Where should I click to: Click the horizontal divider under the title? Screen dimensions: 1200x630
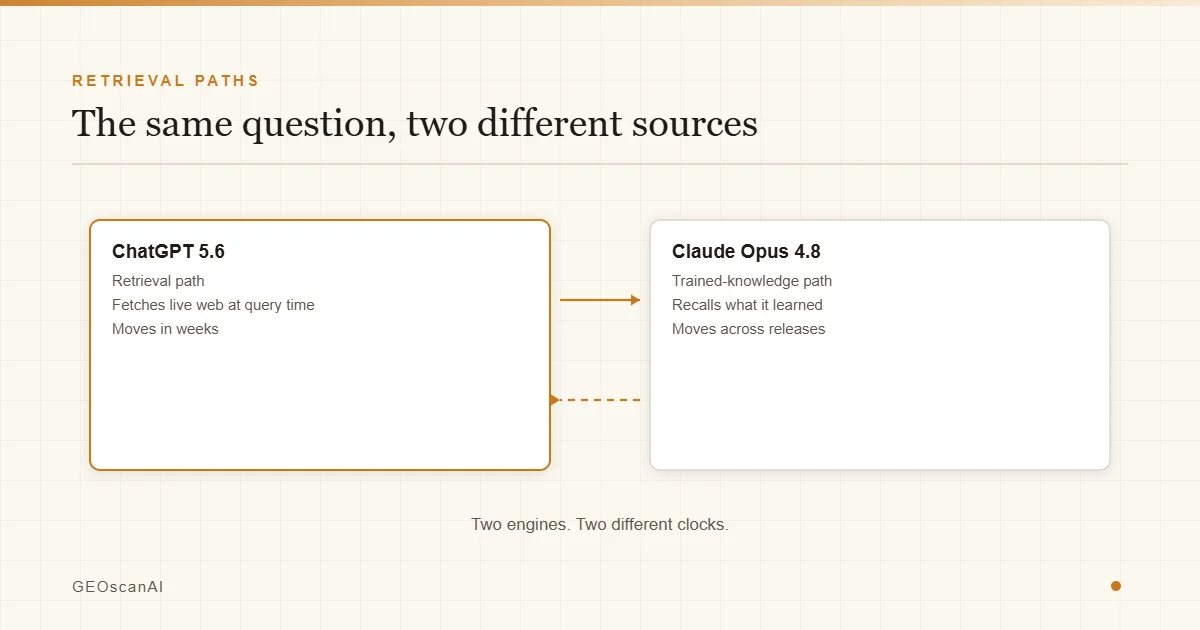(600, 163)
